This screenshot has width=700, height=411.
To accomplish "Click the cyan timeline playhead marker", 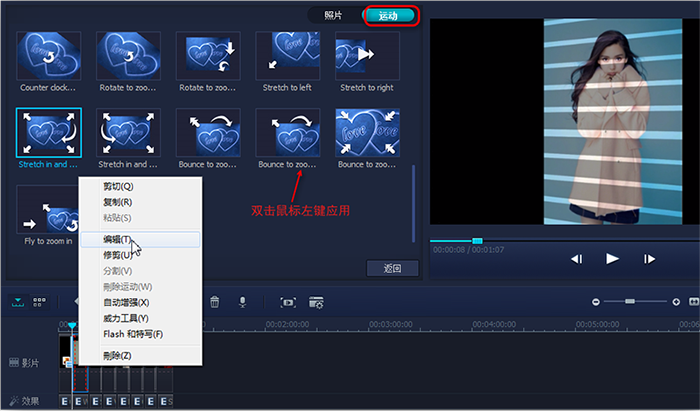I will pos(72,326).
